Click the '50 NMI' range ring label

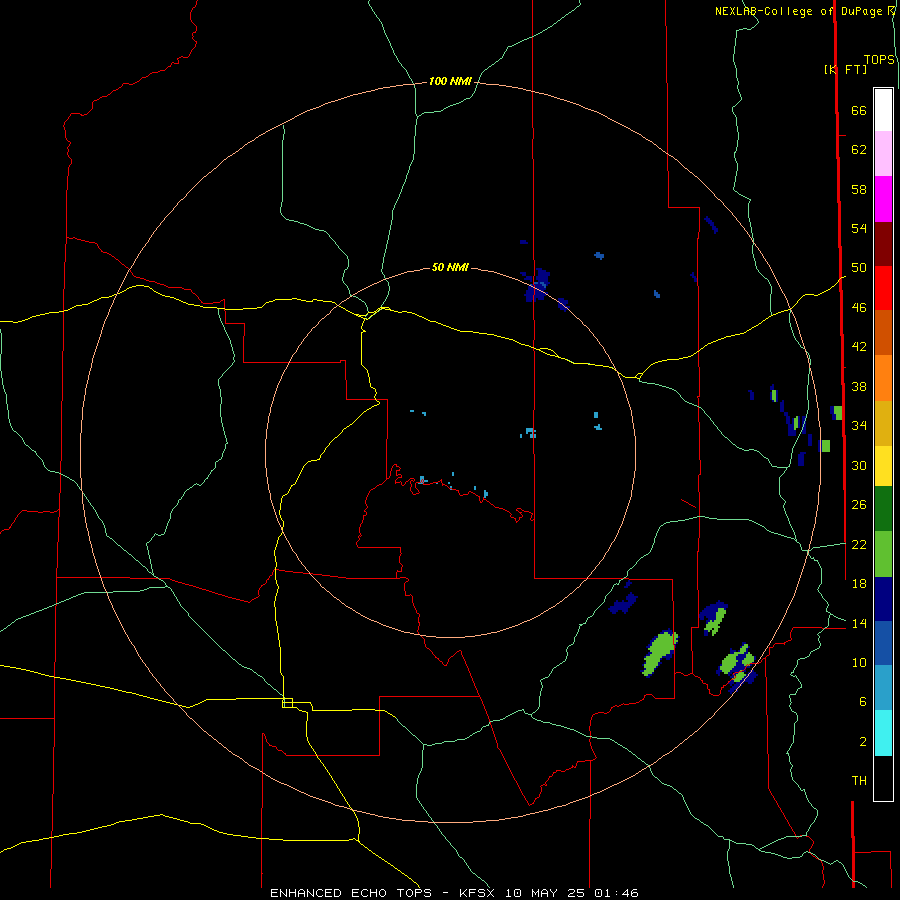(x=450, y=267)
